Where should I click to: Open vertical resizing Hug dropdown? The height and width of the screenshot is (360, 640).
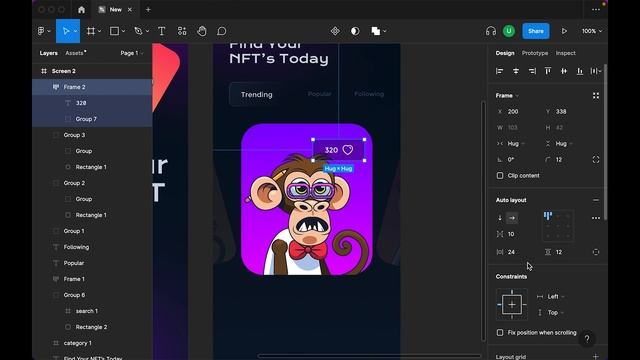(x=564, y=144)
